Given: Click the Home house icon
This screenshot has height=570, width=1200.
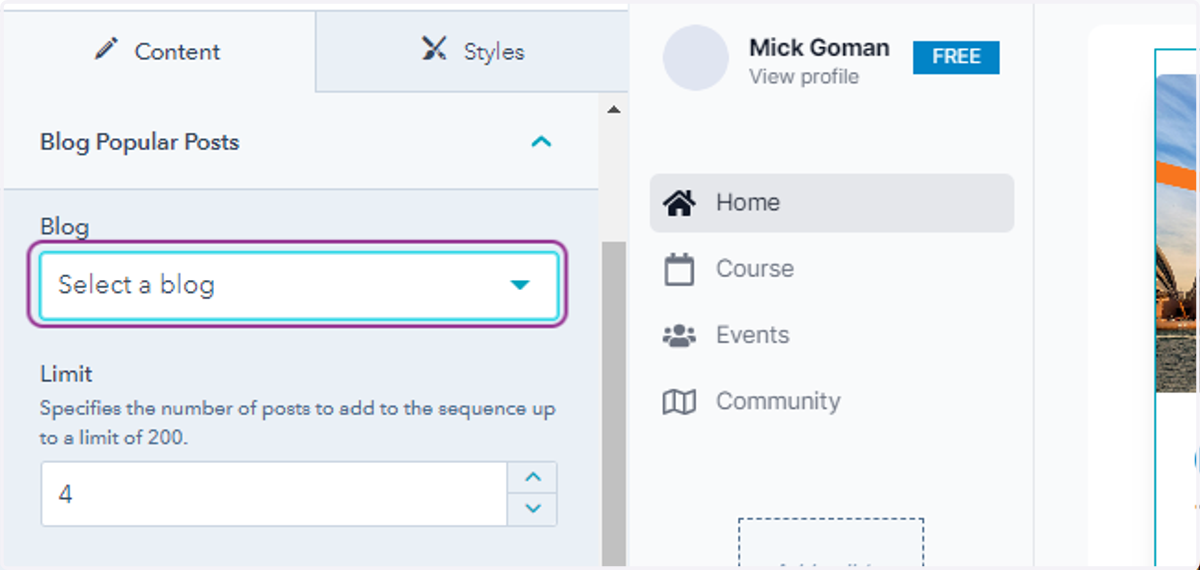Looking at the screenshot, I should pyautogui.click(x=680, y=203).
